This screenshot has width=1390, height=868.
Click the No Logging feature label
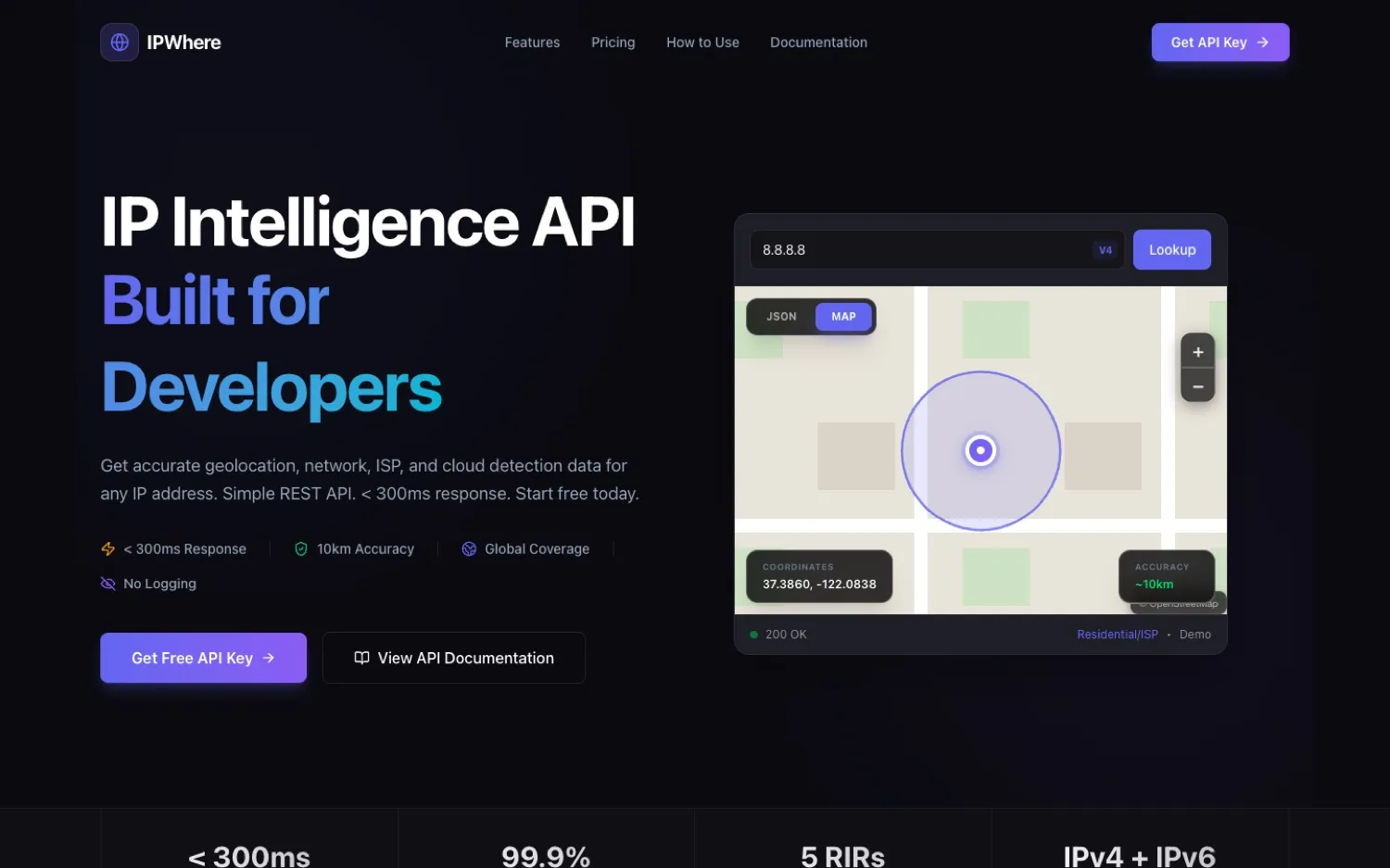(160, 584)
